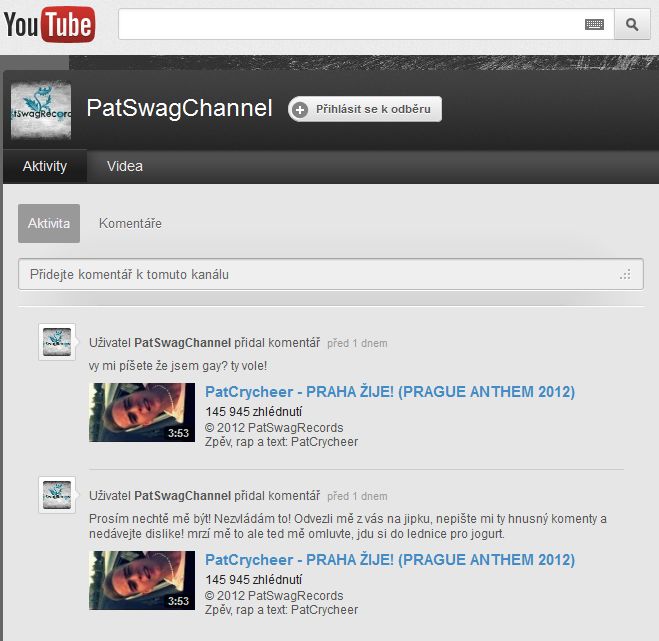The width and height of the screenshot is (659, 641).
Task: Click the PatSwagChannel channel title
Action: point(179,108)
